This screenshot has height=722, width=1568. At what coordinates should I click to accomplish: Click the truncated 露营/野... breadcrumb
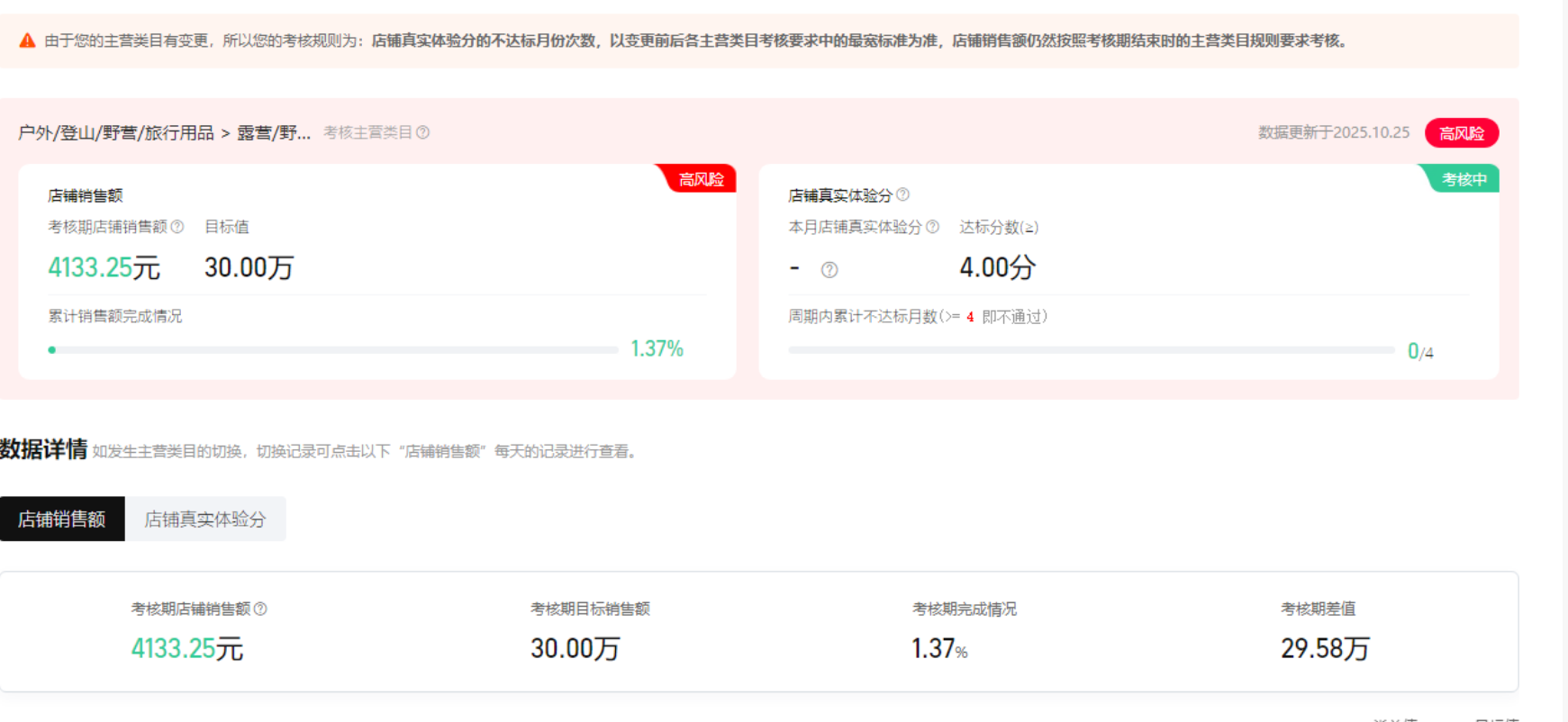(x=274, y=133)
